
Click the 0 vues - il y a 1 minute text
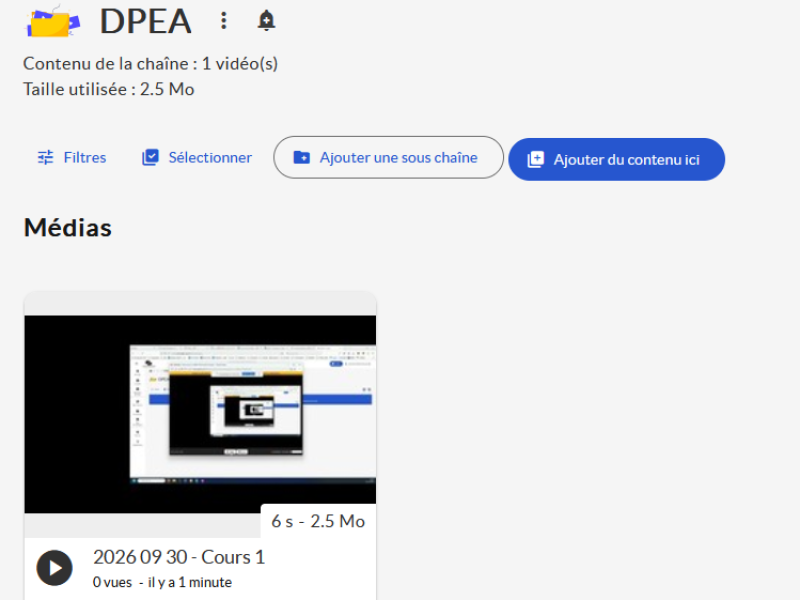click(162, 582)
